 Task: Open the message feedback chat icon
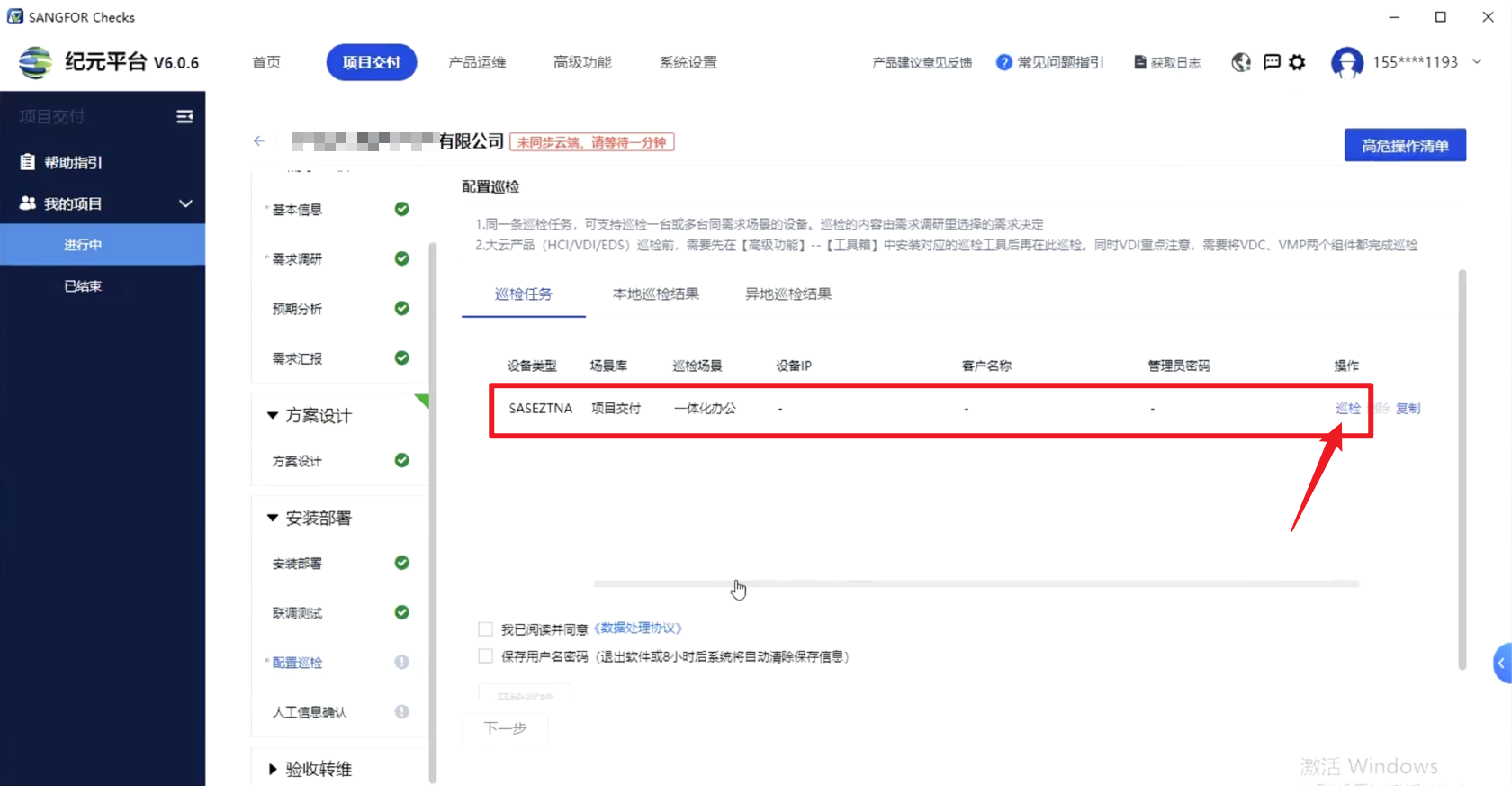pyautogui.click(x=1272, y=62)
